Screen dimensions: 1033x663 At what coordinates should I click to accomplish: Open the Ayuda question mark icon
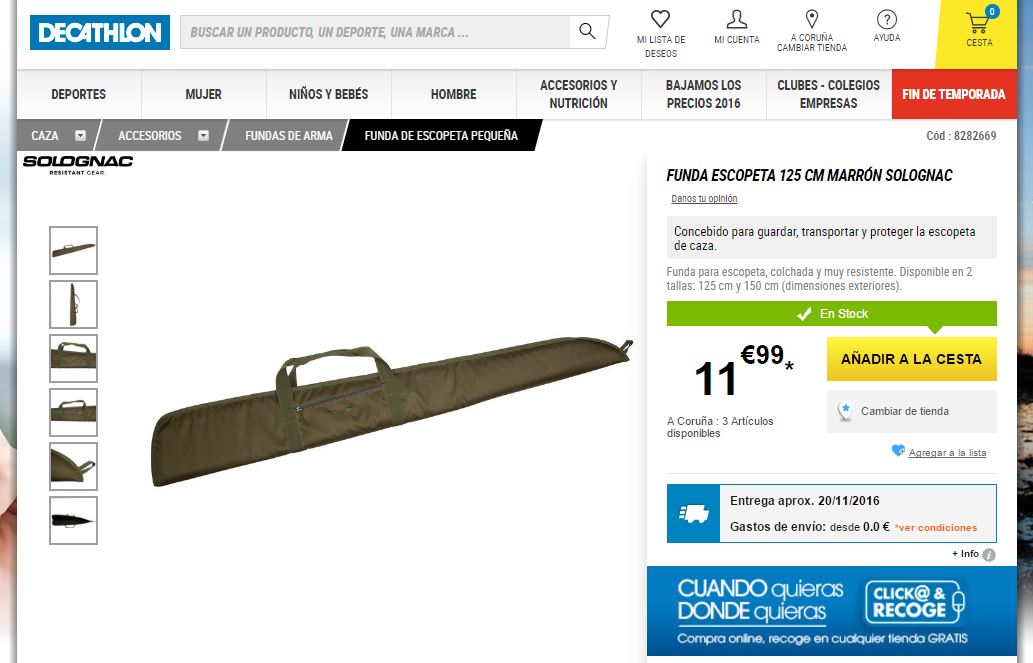tap(887, 19)
